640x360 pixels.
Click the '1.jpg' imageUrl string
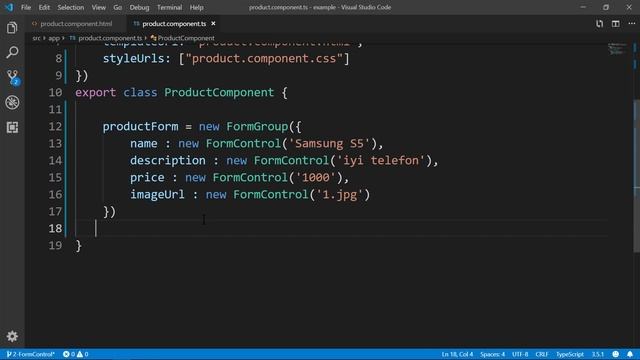[340, 195]
